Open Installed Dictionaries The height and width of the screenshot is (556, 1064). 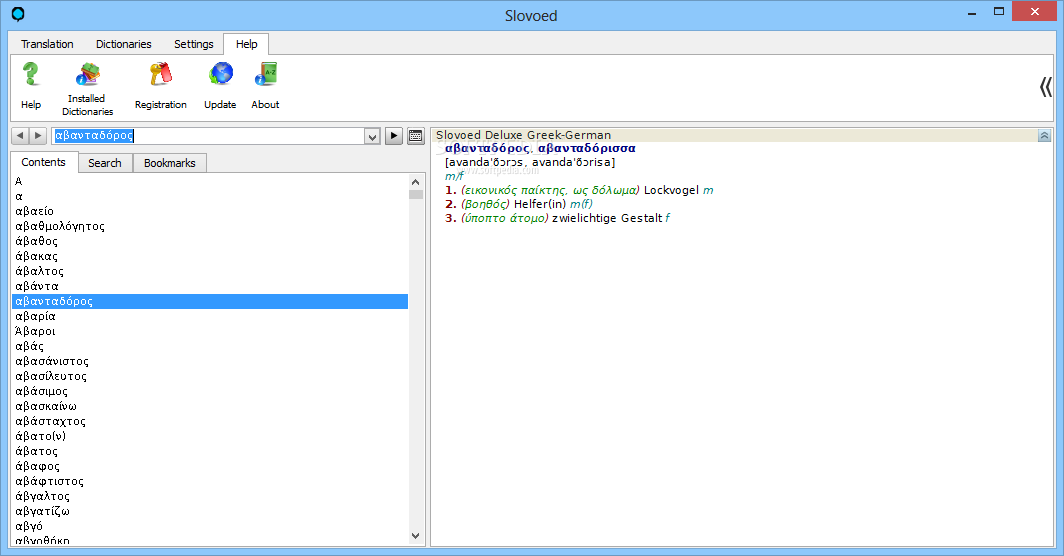88,75
